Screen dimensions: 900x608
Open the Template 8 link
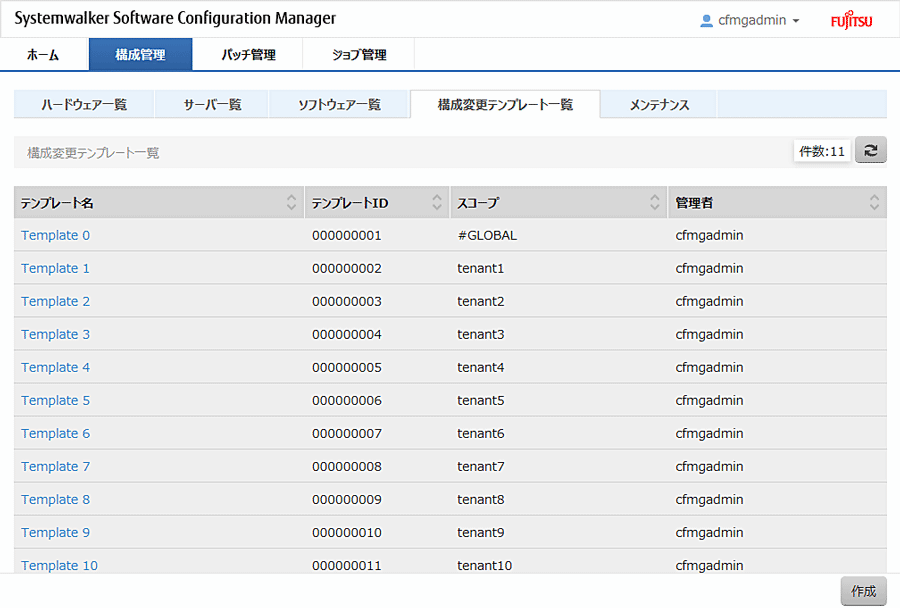tap(56, 499)
